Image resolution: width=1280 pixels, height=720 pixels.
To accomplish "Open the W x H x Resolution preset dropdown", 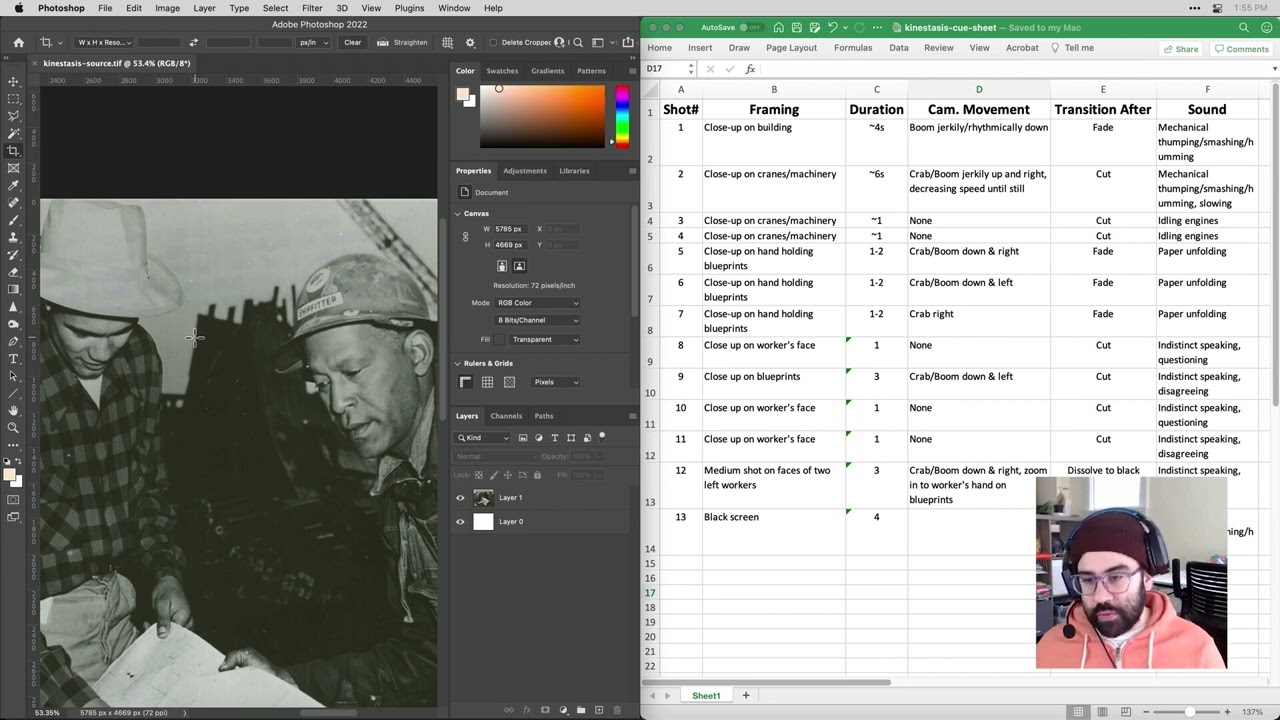I will (x=104, y=43).
